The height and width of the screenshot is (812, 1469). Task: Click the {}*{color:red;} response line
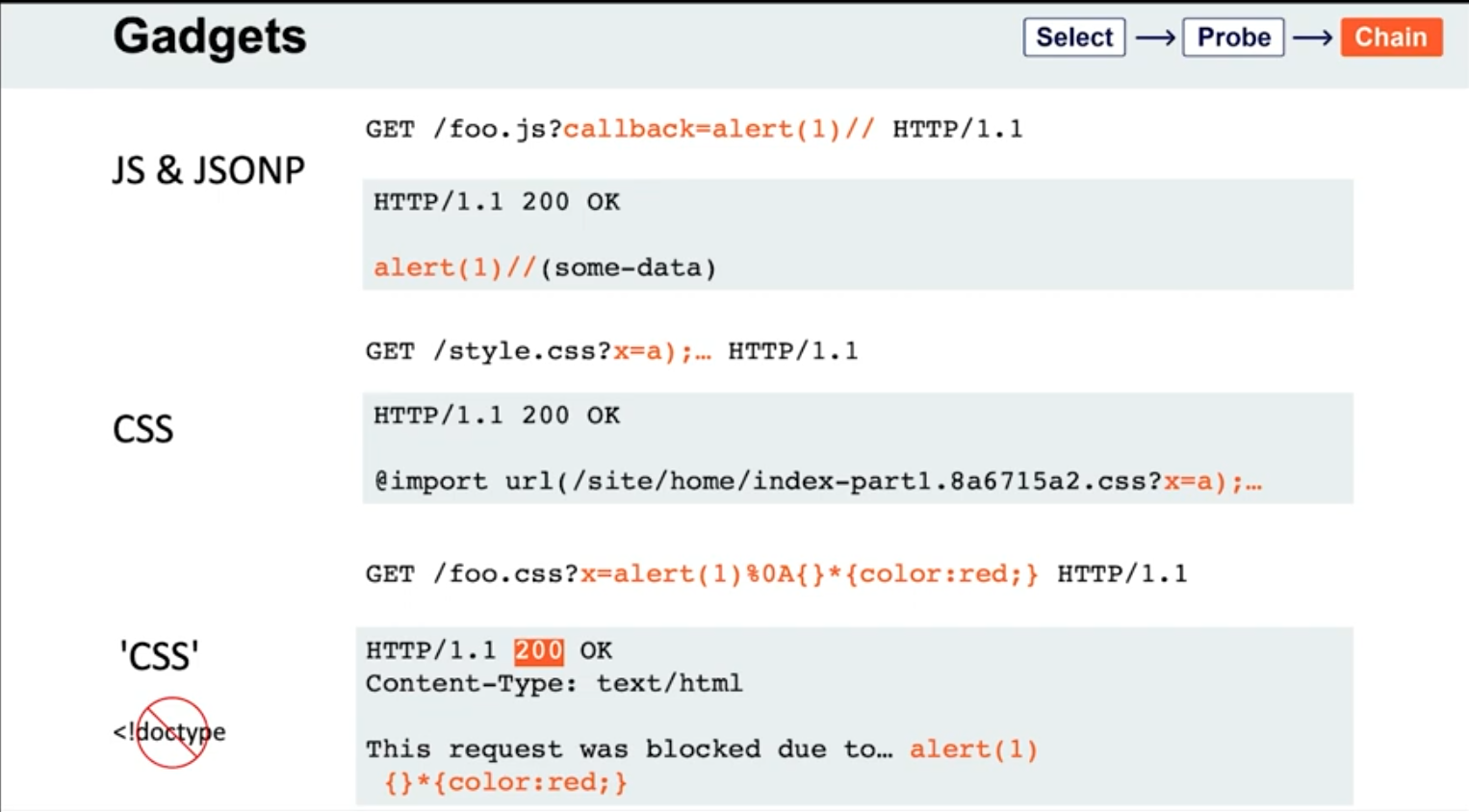click(x=506, y=782)
